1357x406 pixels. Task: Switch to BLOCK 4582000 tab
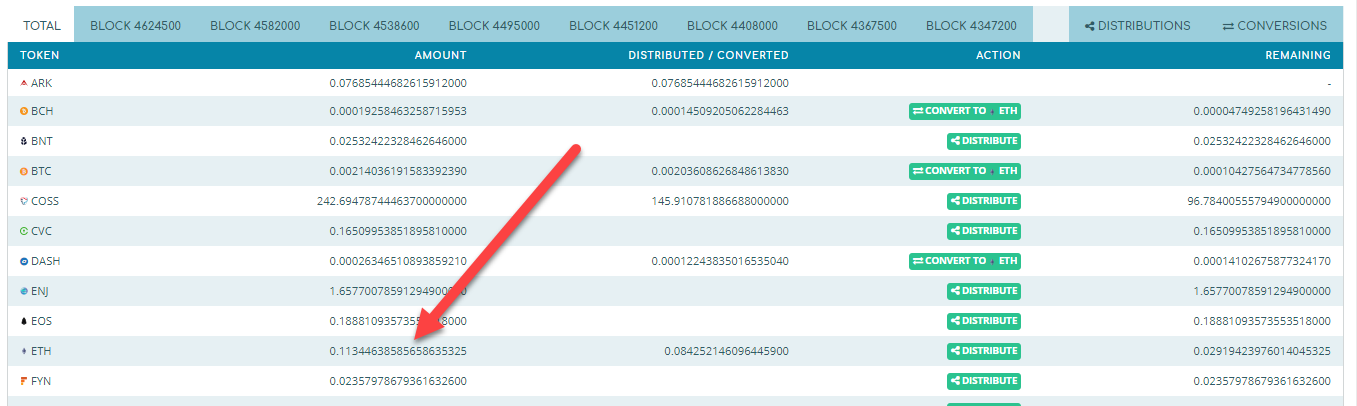click(x=255, y=25)
